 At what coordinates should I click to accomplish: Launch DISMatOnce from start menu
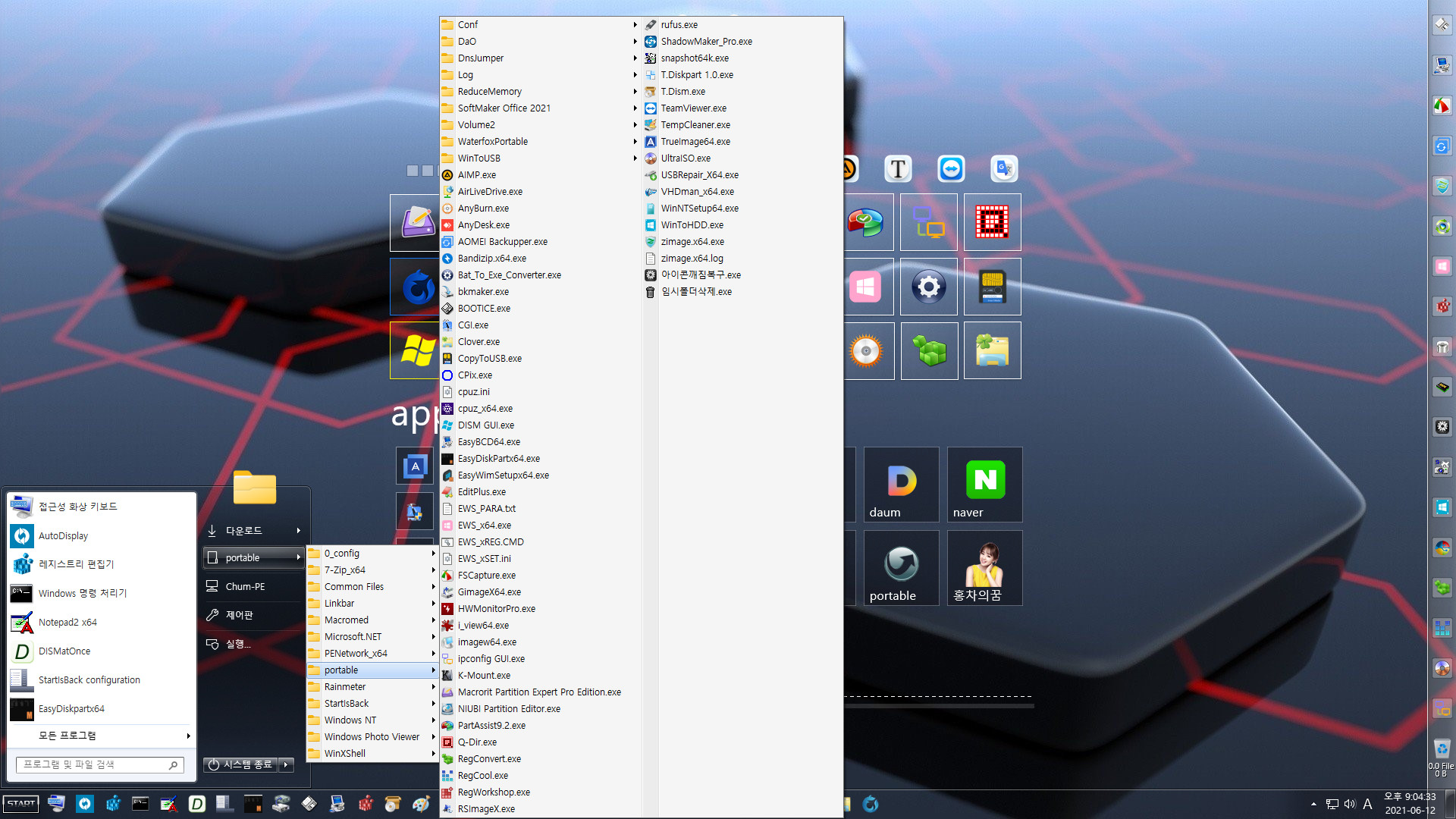[x=102, y=651]
